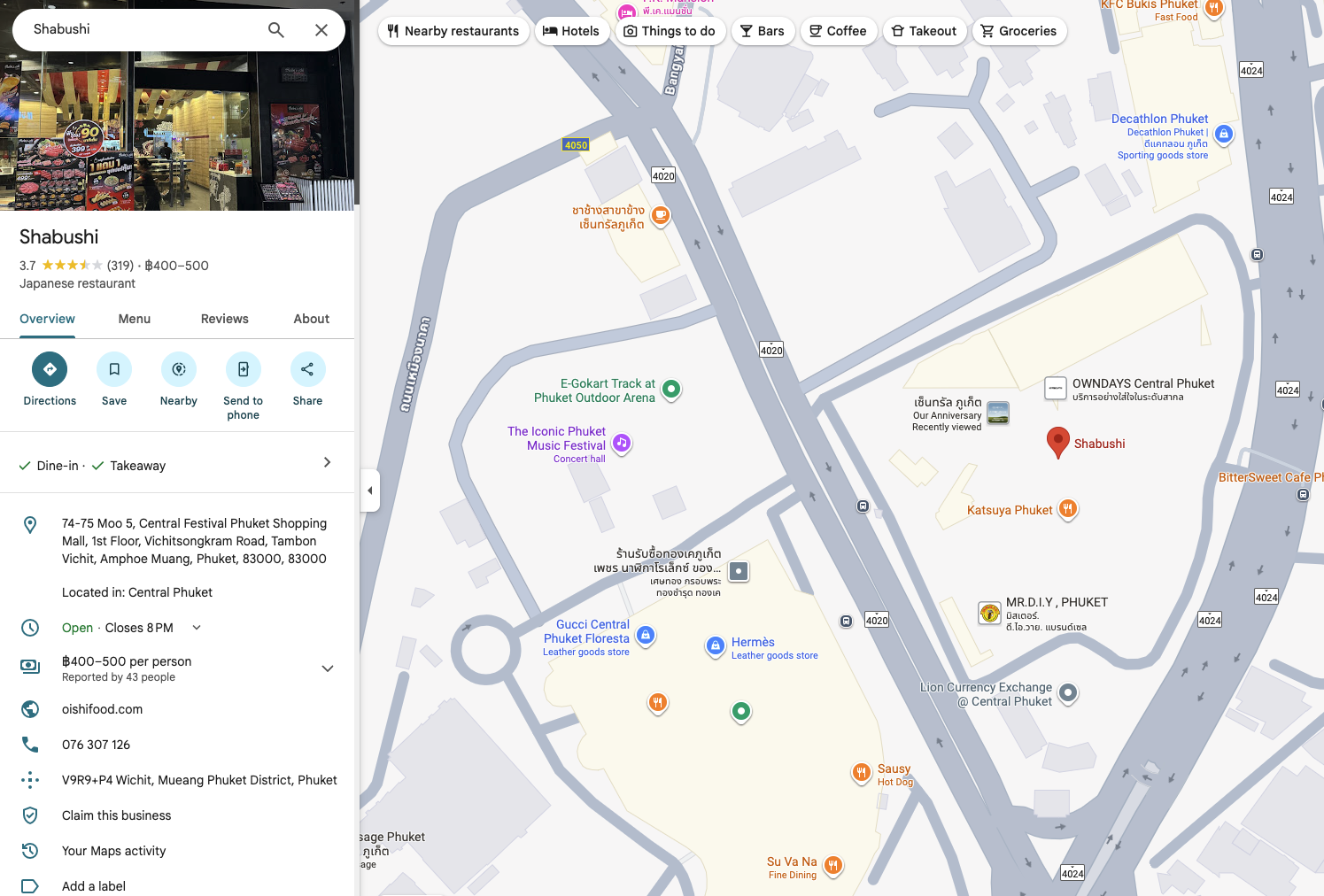Expand the price per person details
The image size is (1324, 896).
click(328, 668)
